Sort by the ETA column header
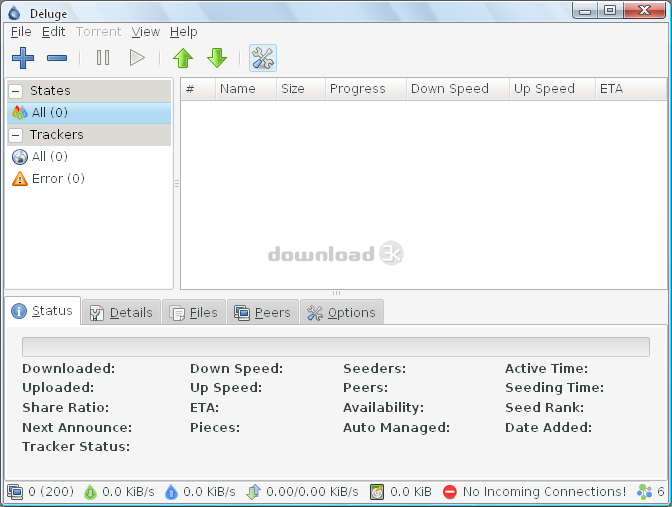The height and width of the screenshot is (507, 672). click(x=631, y=89)
